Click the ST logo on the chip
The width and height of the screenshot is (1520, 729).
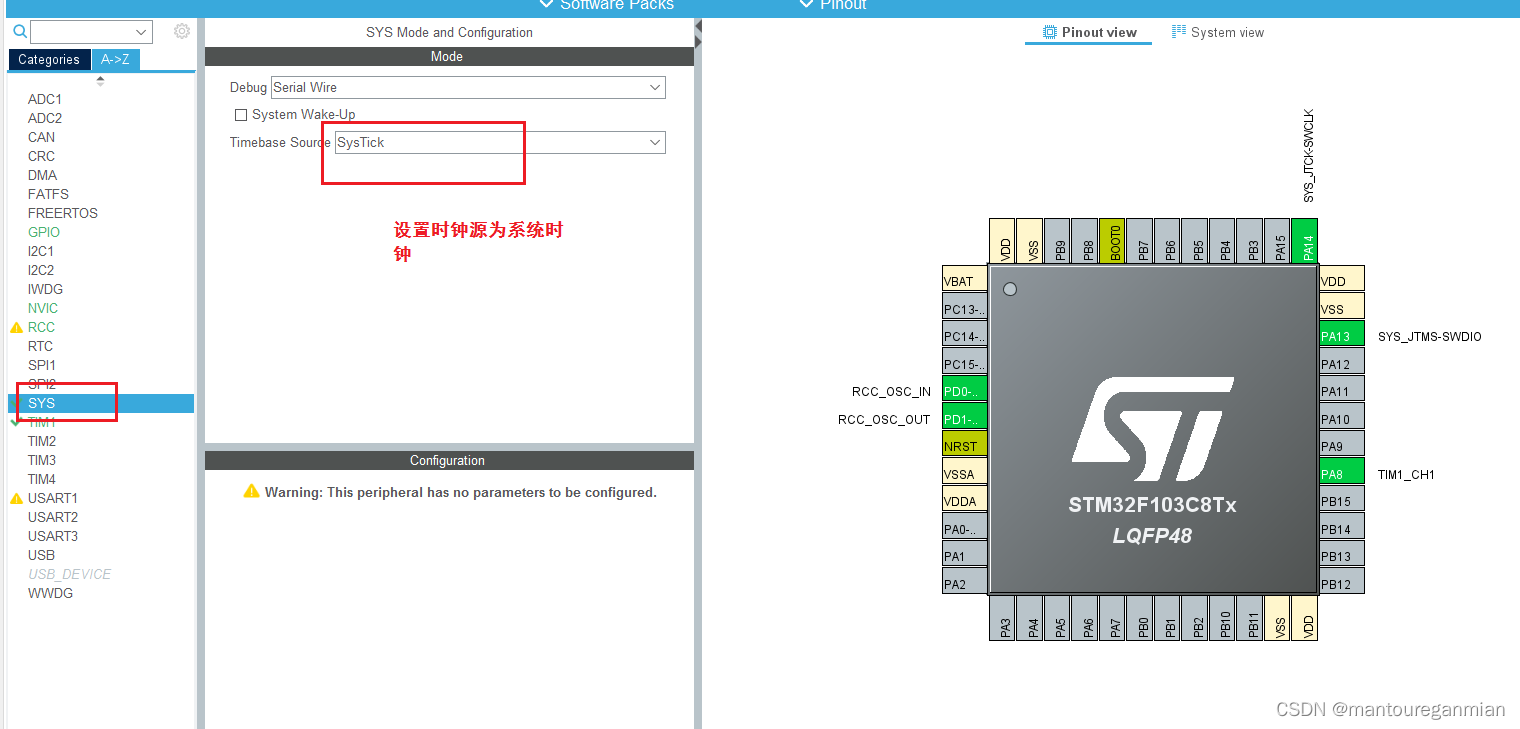[1152, 429]
